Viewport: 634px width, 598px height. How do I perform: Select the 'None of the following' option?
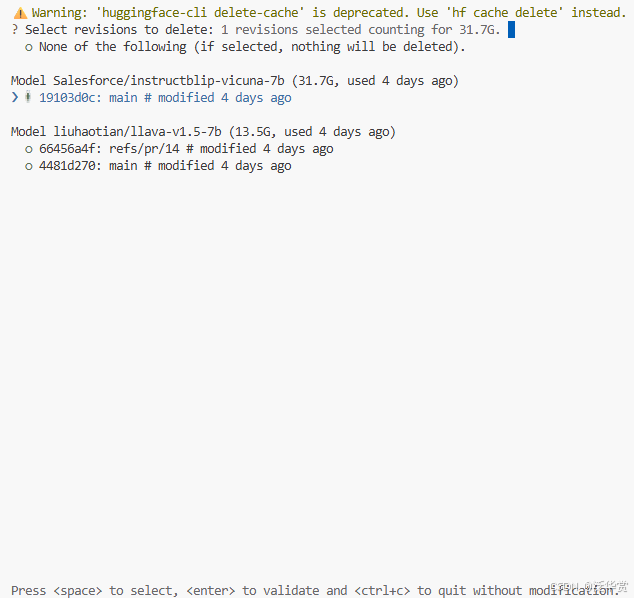[245, 47]
